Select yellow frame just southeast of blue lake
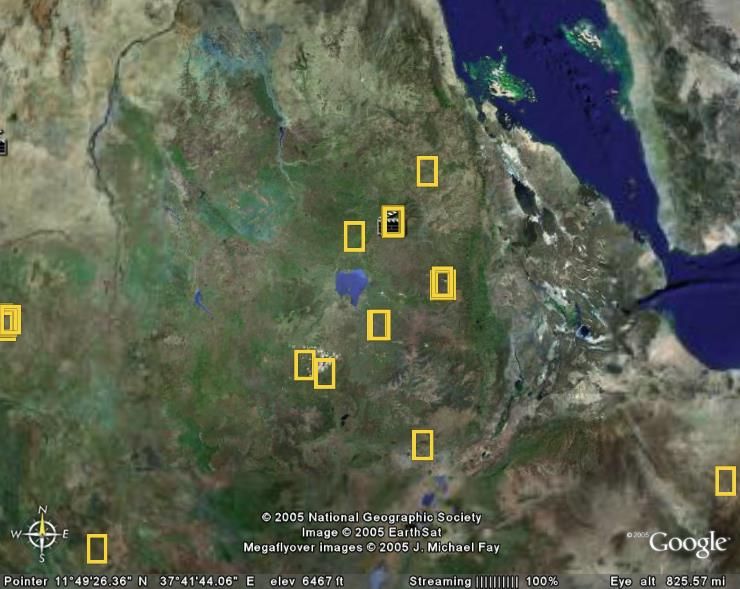The image size is (740, 589). point(378,325)
